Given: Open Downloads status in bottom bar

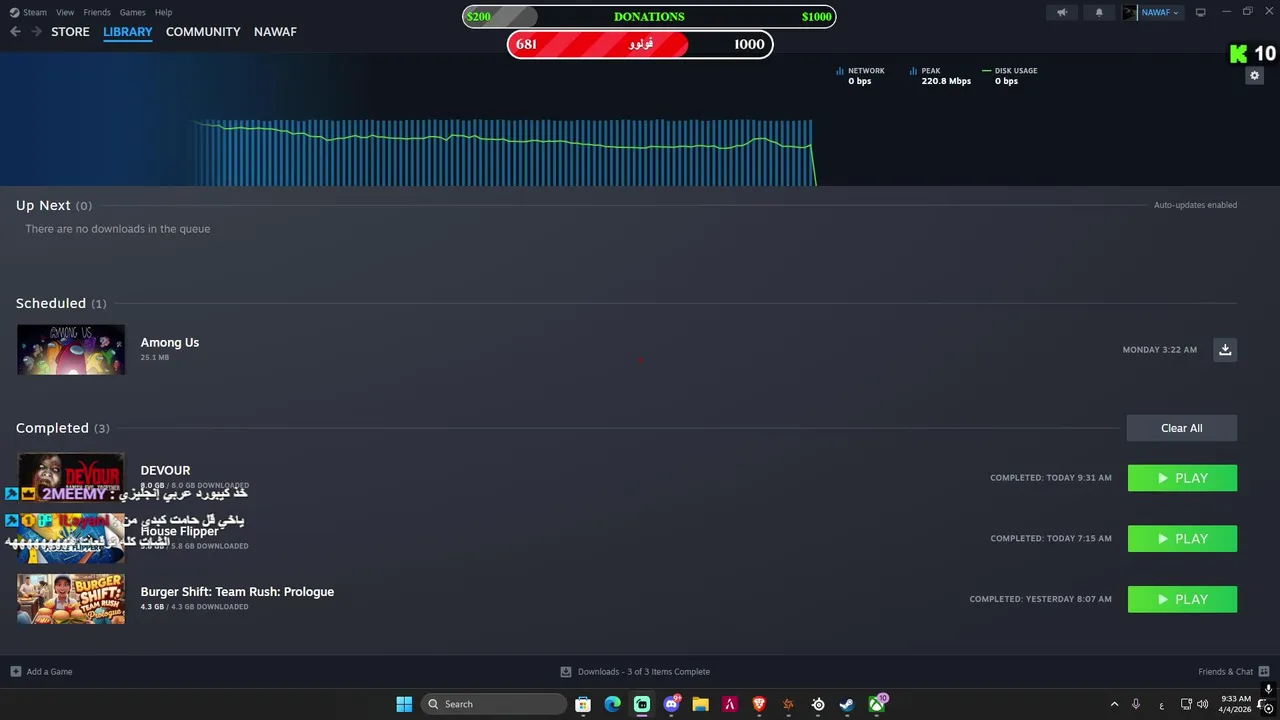Looking at the screenshot, I should pos(635,672).
